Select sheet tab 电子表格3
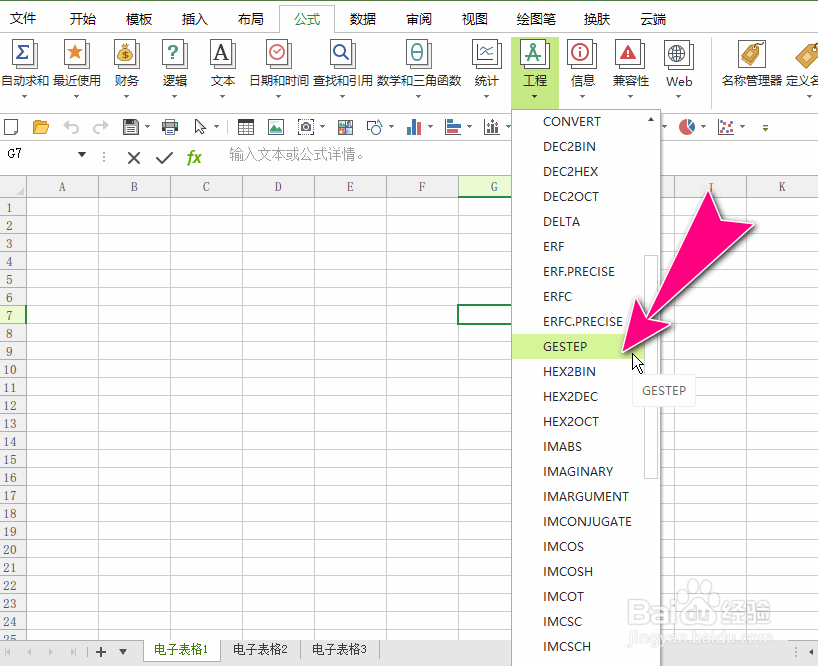The width and height of the screenshot is (818, 666). coord(340,650)
